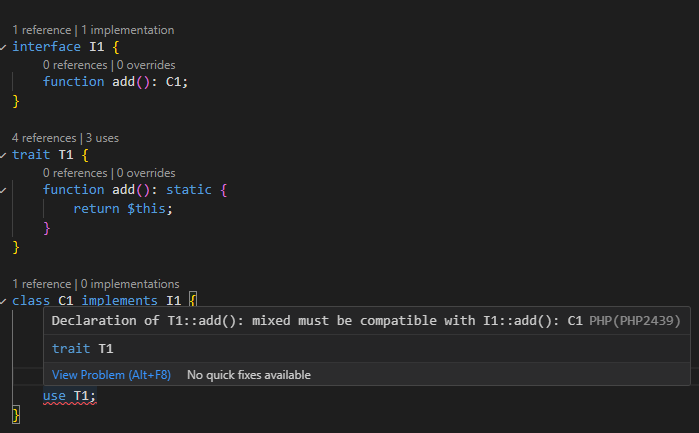Click the underlined 'use' keyword with error

(54, 396)
